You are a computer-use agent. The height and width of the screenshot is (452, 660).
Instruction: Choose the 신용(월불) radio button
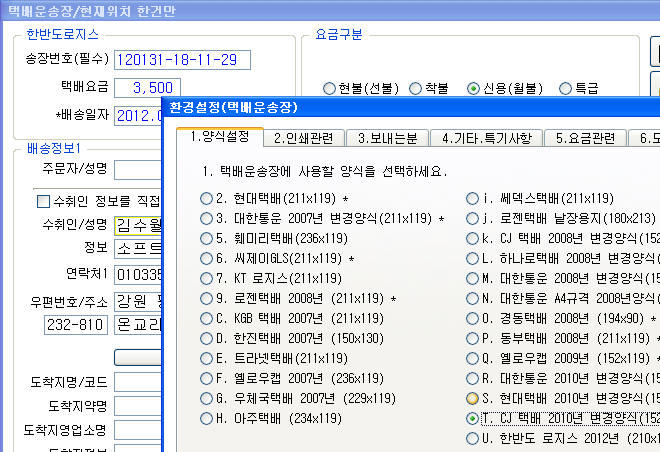coord(473,88)
